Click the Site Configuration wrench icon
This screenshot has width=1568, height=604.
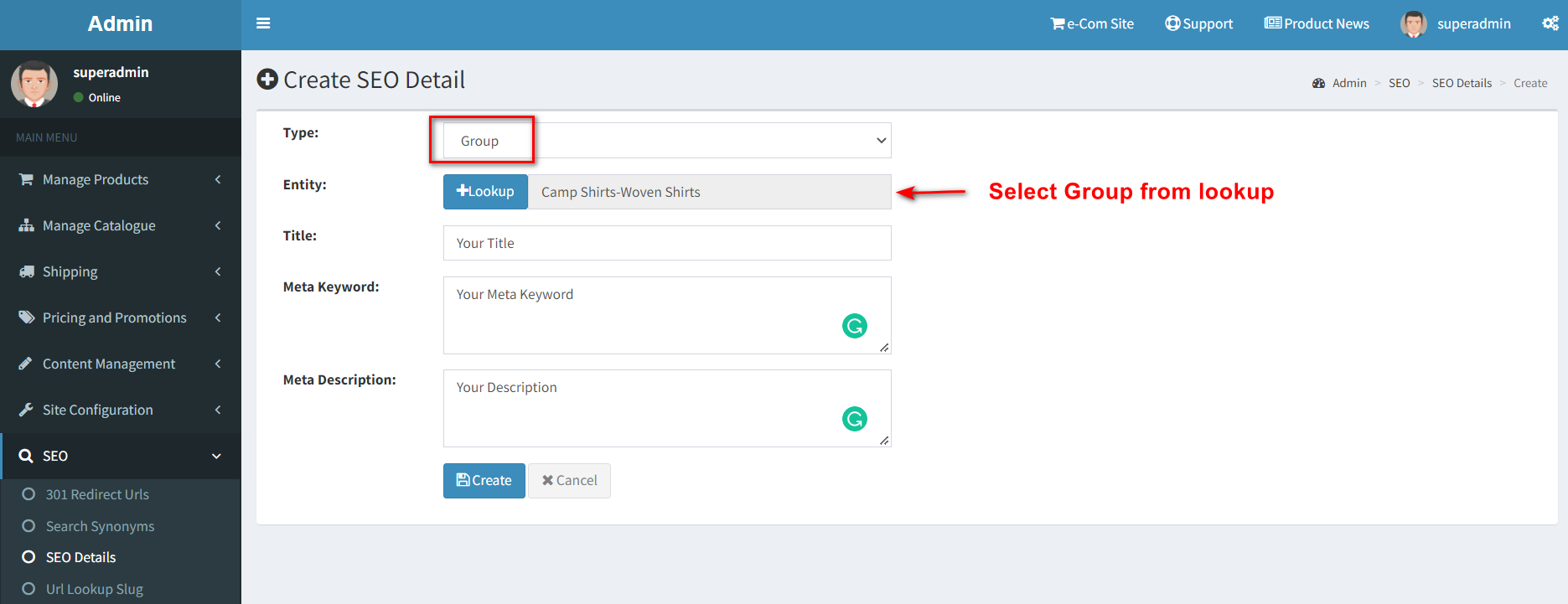(26, 410)
